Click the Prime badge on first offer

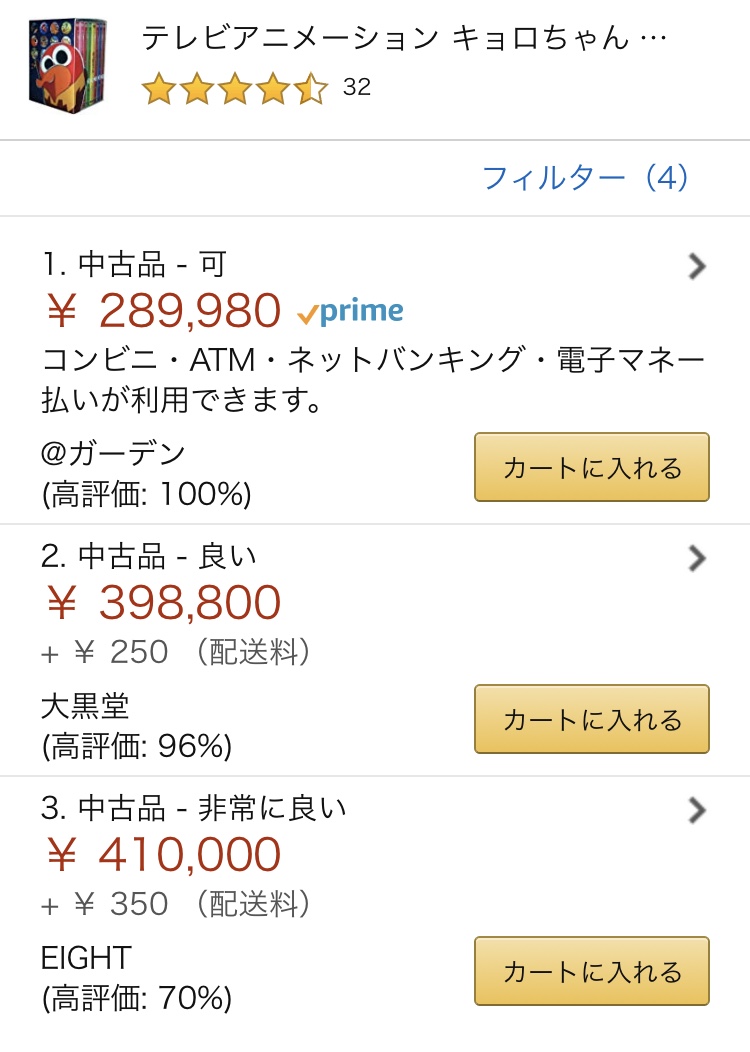351,312
